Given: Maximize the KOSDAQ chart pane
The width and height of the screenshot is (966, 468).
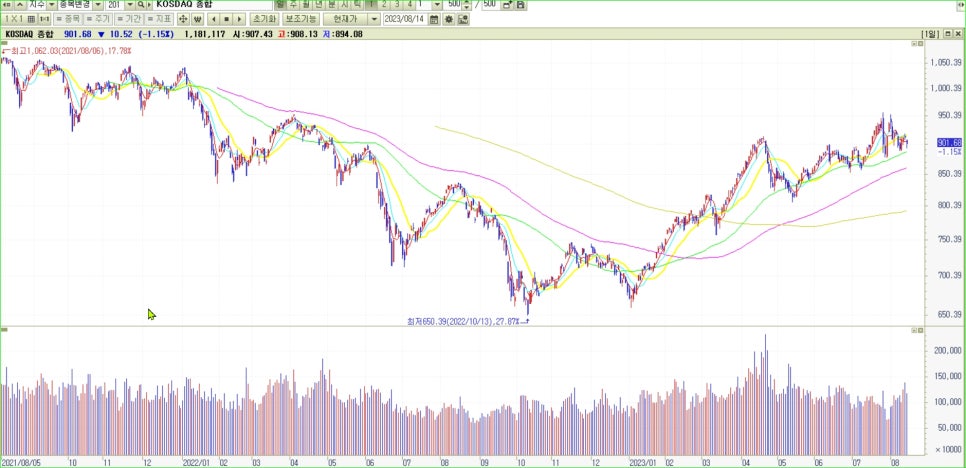Looking at the screenshot, I should pyautogui.click(x=947, y=34).
